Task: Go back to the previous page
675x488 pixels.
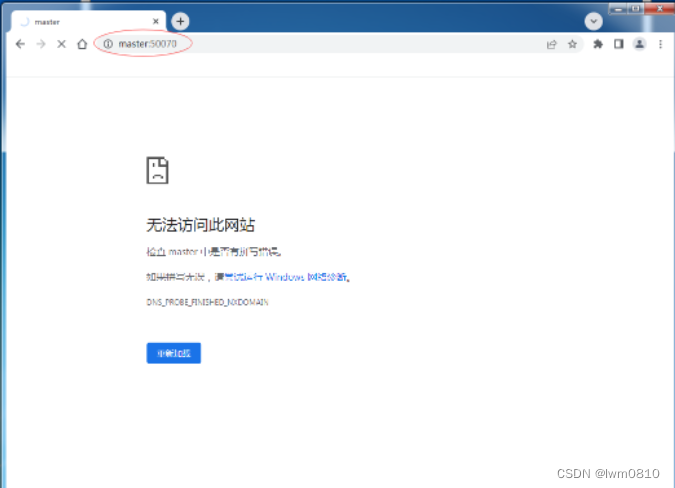Action: [20, 44]
